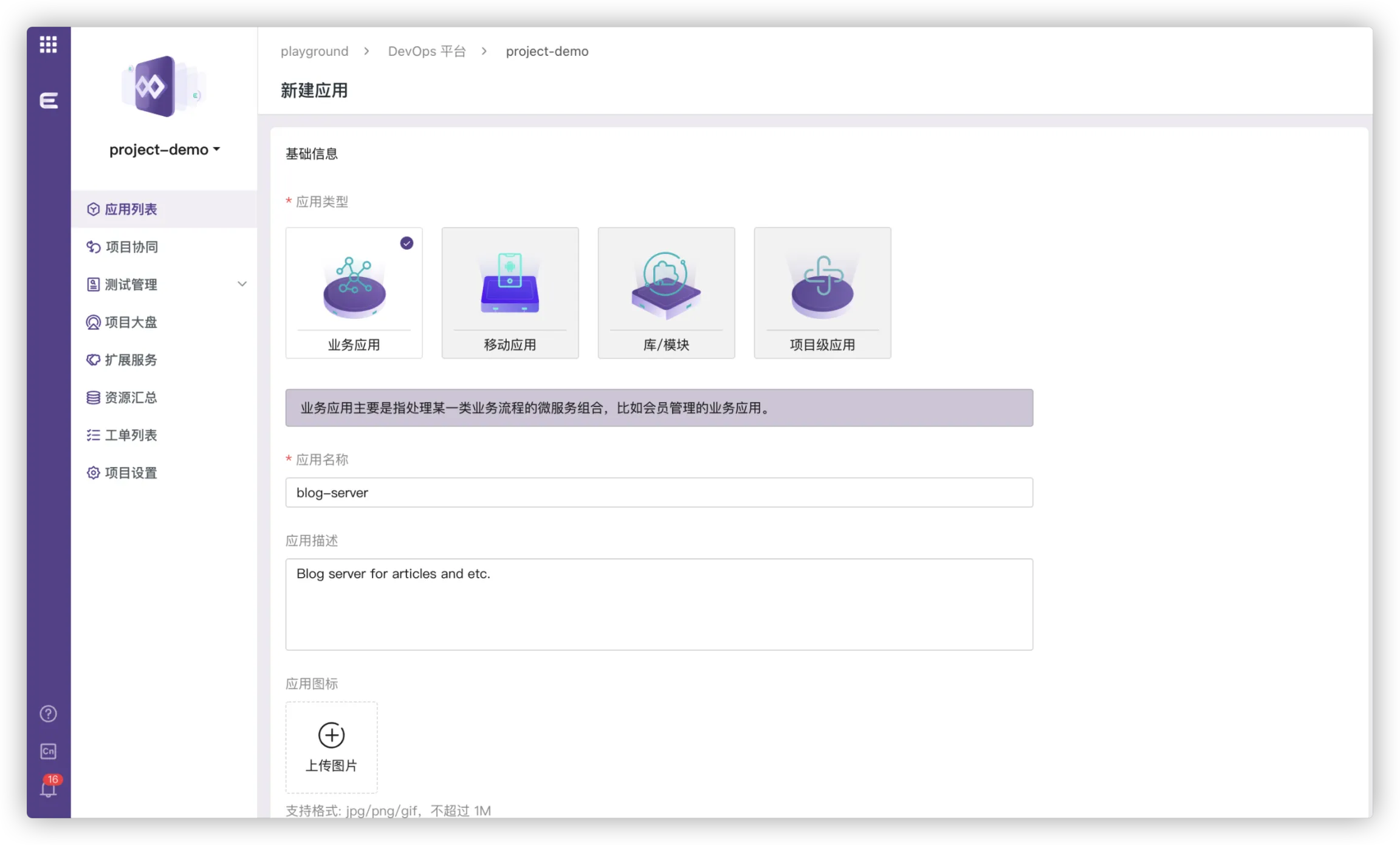This screenshot has height=845, width=1400.
Task: Choose the 项目级应用 type card
Action: 822,293
